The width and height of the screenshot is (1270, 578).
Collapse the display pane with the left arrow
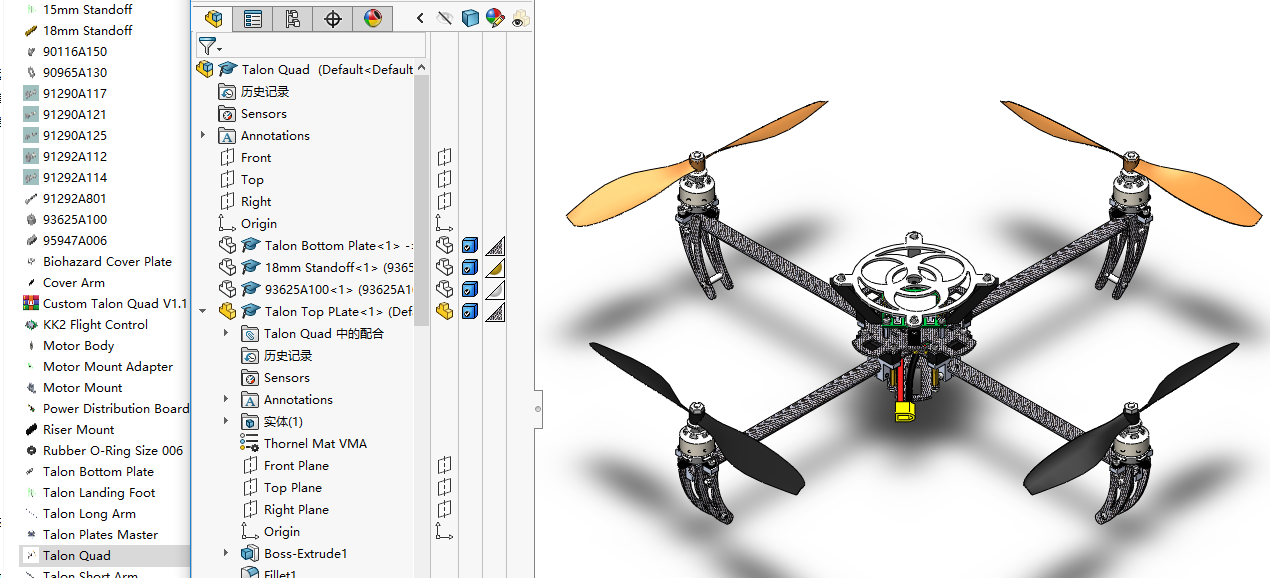coord(420,18)
